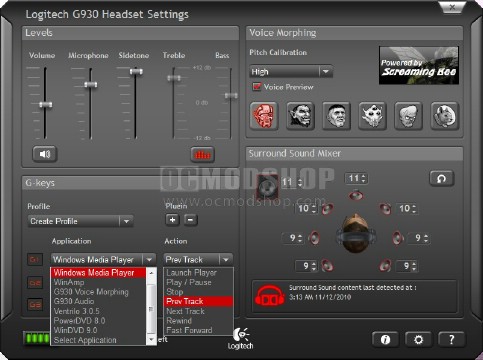483x360 pixels.
Task: Choose WinAmp from the application list
Action: 98,282
